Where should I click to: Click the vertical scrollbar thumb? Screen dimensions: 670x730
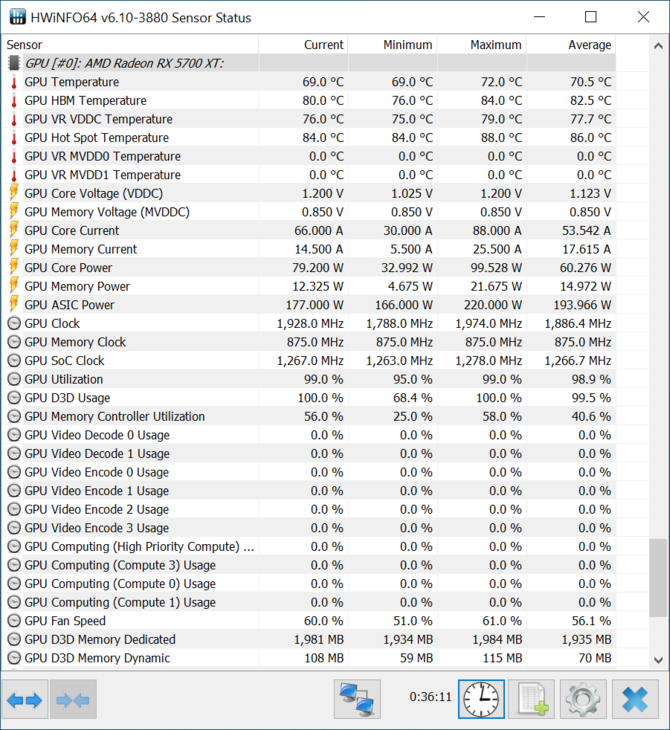click(x=658, y=578)
